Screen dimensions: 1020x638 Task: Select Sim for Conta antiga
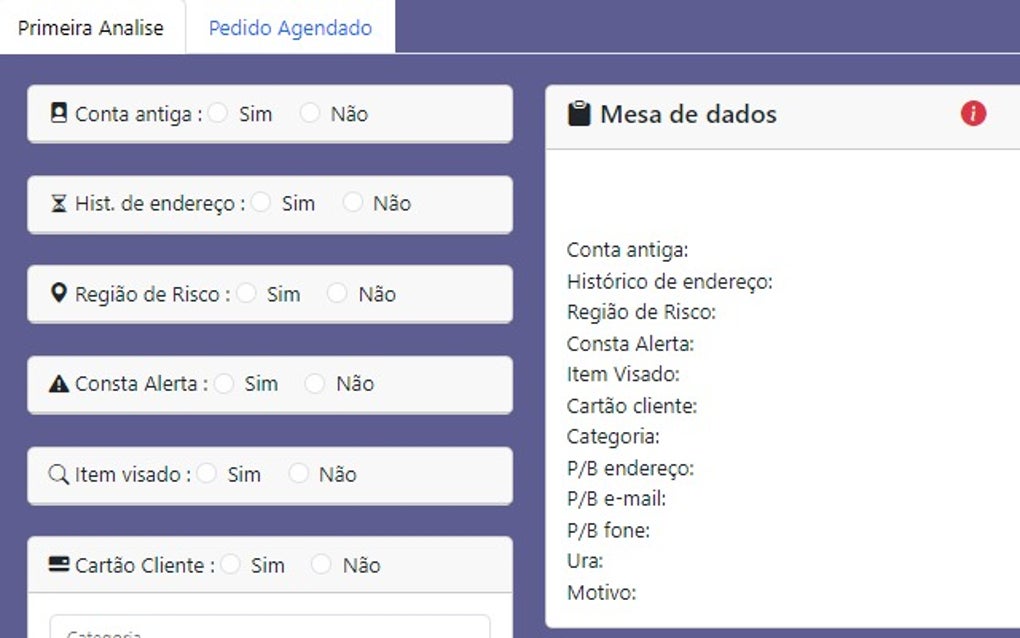point(218,113)
